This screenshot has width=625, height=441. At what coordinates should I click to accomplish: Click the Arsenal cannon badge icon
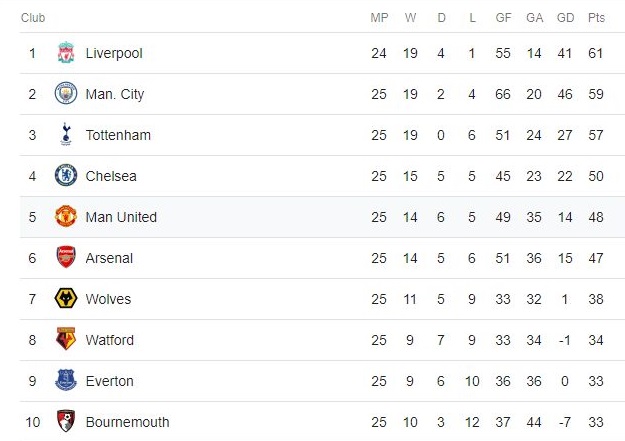pyautogui.click(x=66, y=258)
